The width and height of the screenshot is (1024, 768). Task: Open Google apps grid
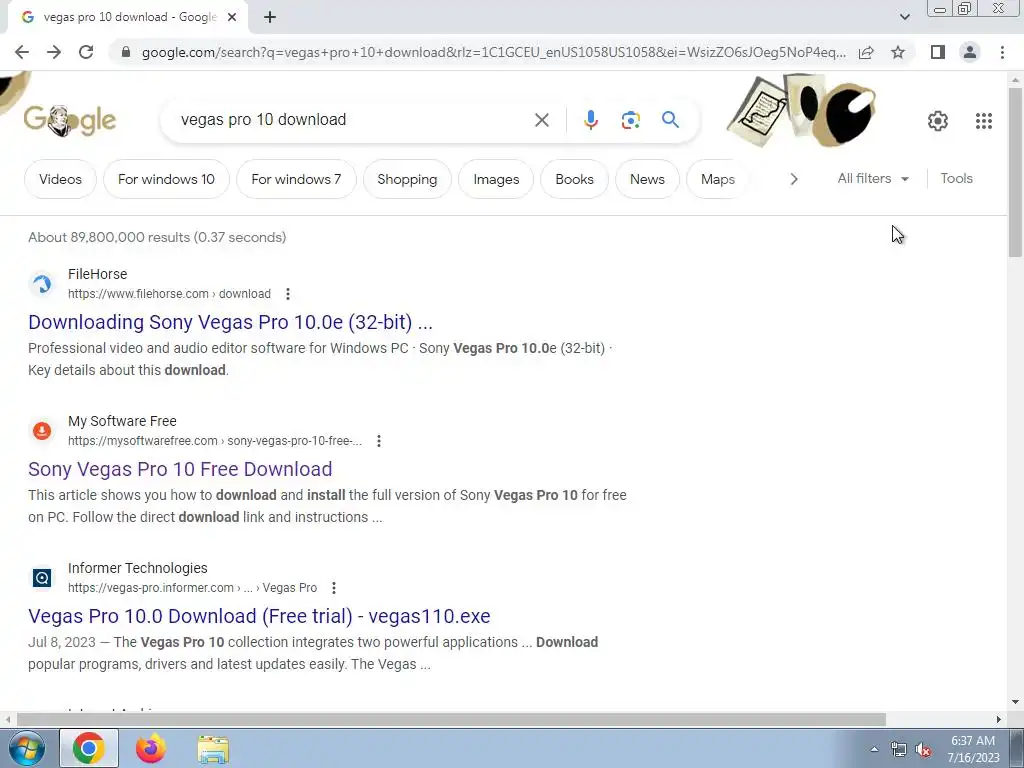point(984,121)
